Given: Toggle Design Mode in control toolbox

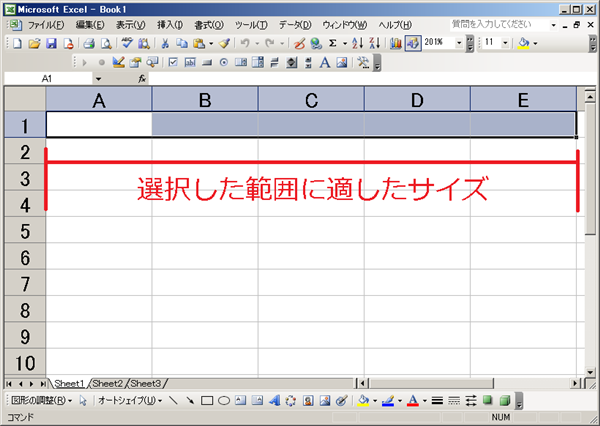Looking at the screenshot, I should 118,62.
